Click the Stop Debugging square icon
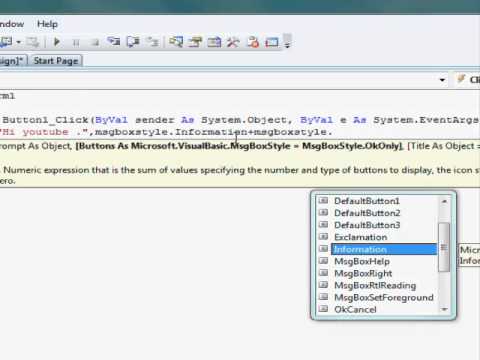The image size is (480, 360). pos(95,42)
